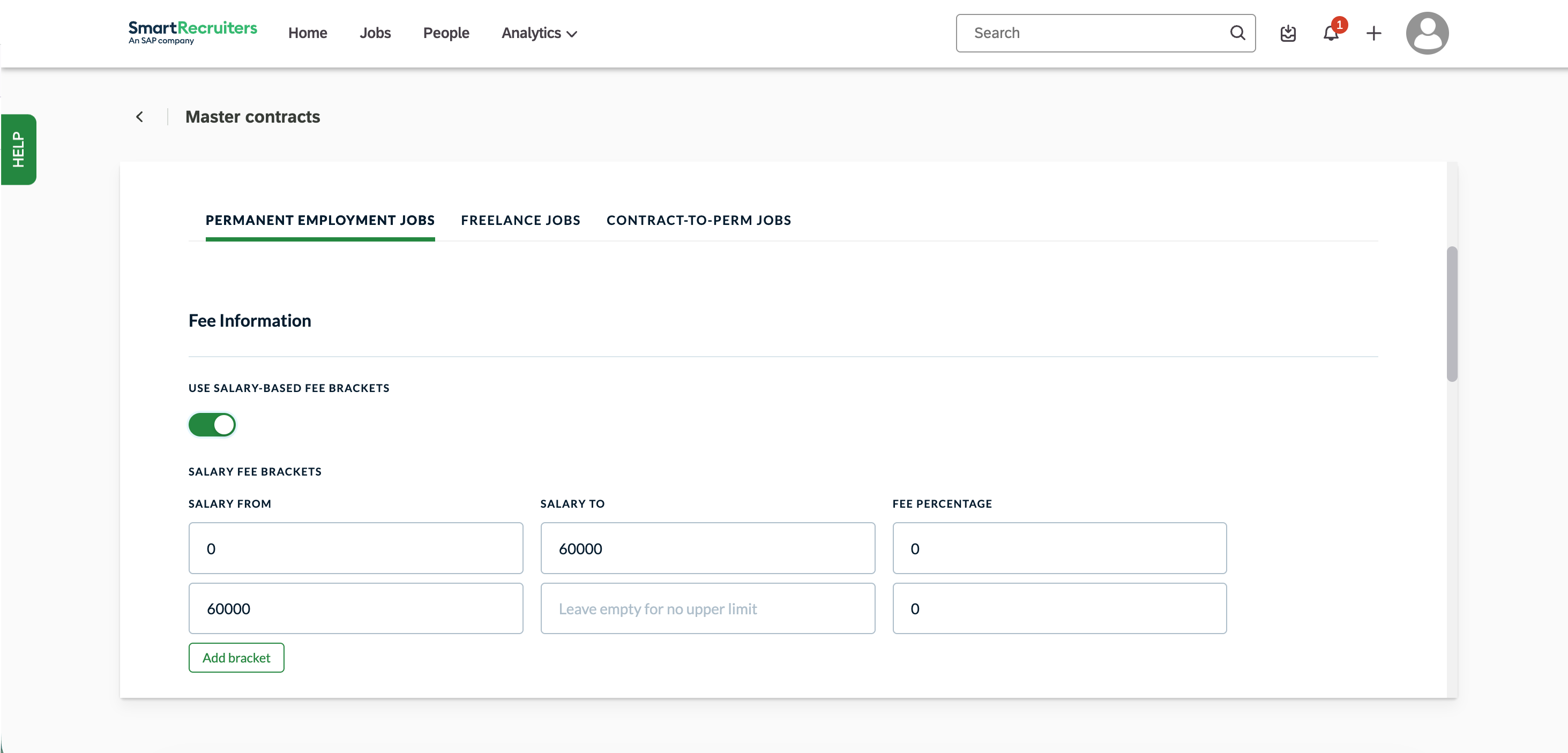
Task: Select Permanent Employment Jobs tab
Action: (x=320, y=220)
